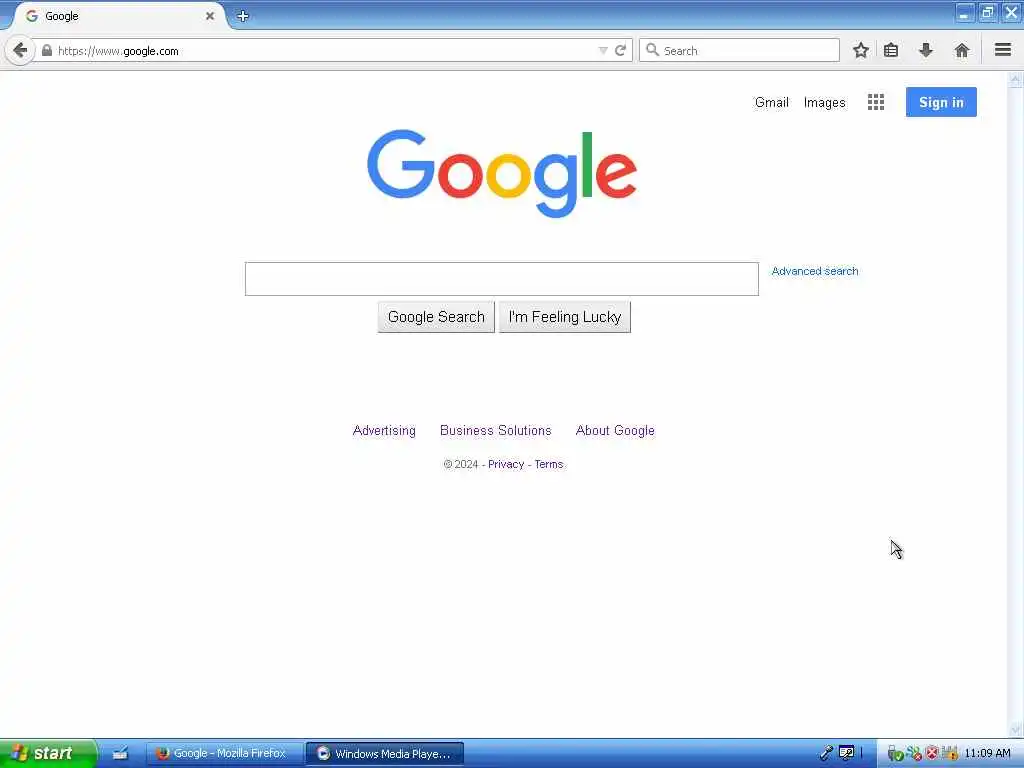
Task: Click red security shield tray icon
Action: click(x=932, y=753)
